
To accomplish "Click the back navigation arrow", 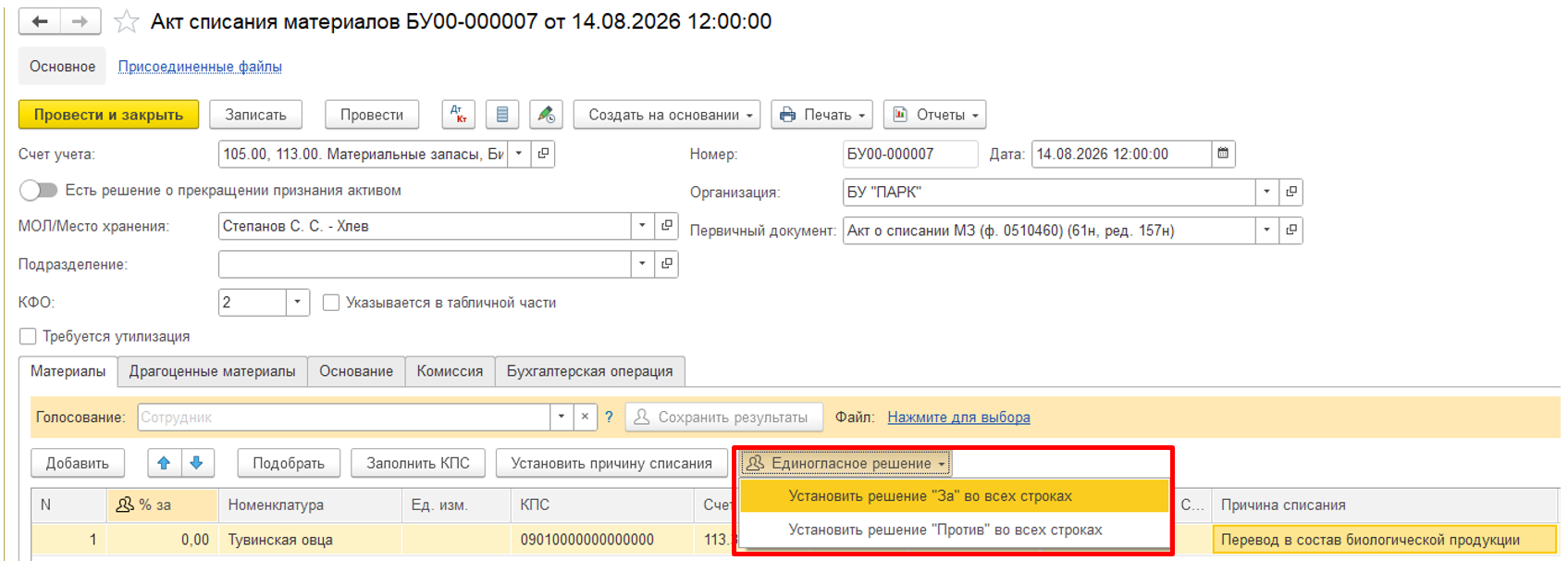I will point(40,21).
